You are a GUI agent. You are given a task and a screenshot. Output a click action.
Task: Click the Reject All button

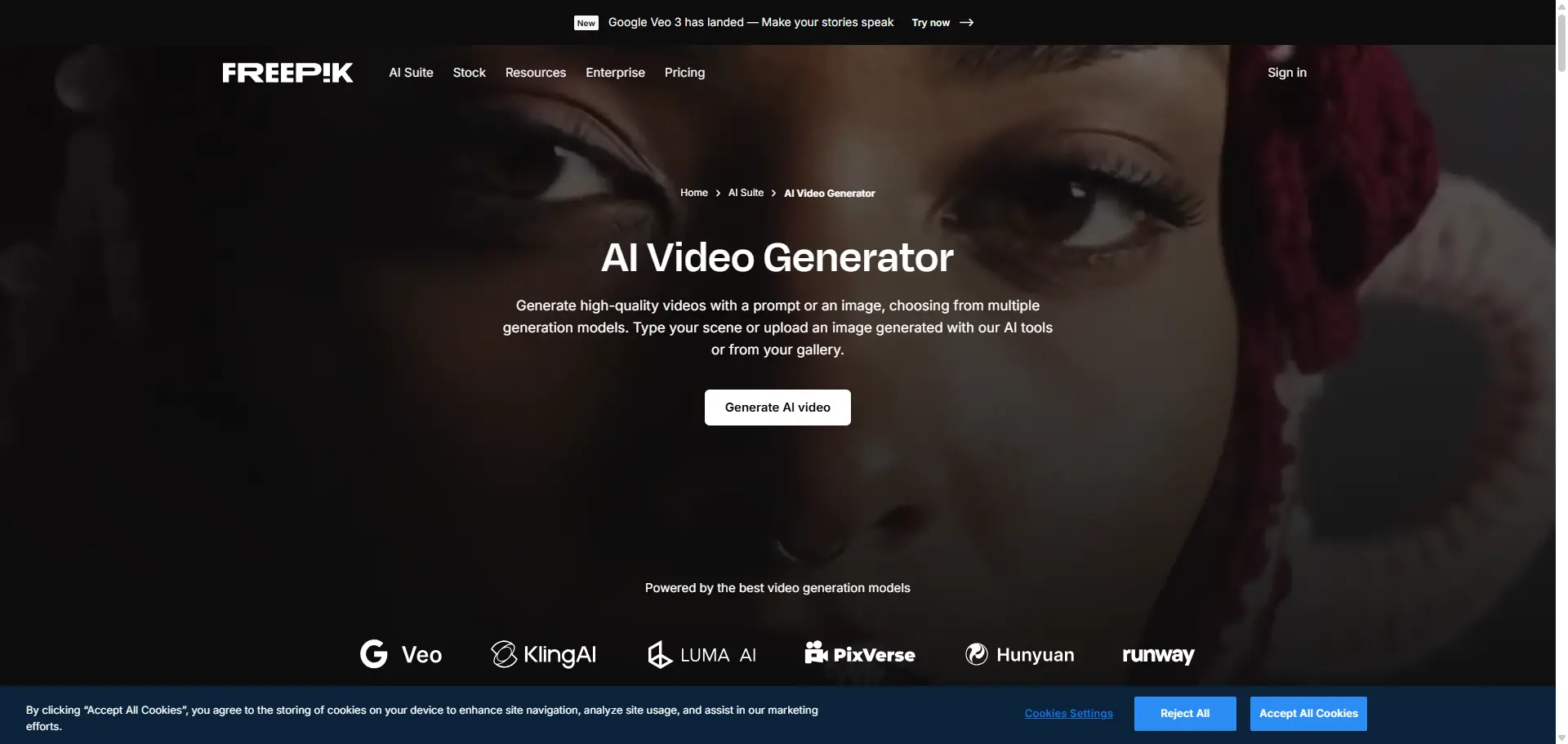click(1184, 713)
